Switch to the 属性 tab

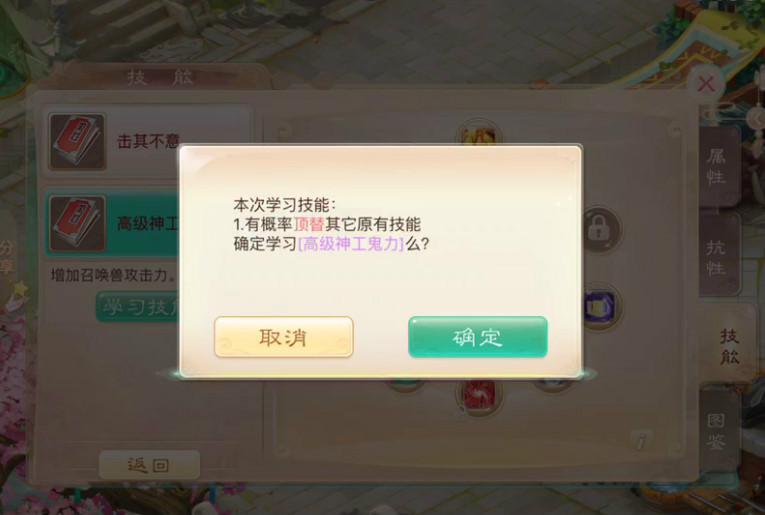pyautogui.click(x=716, y=166)
